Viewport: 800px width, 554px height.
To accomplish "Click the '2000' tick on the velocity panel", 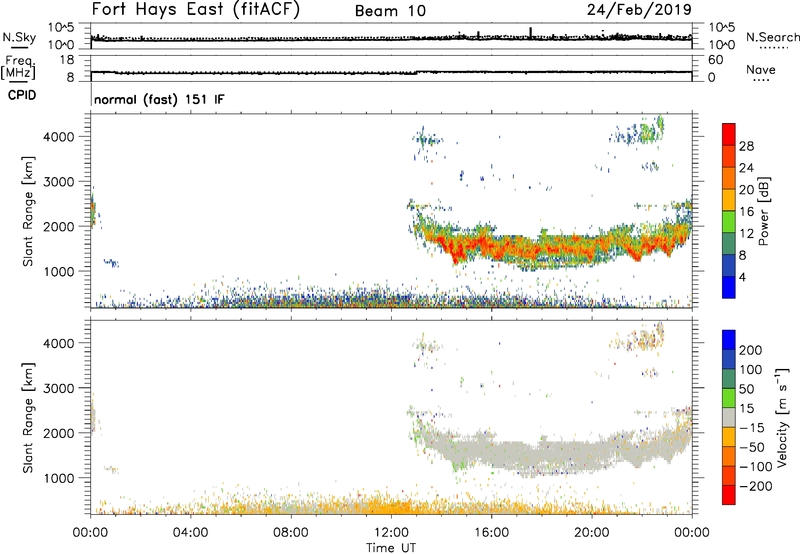I will (x=59, y=433).
